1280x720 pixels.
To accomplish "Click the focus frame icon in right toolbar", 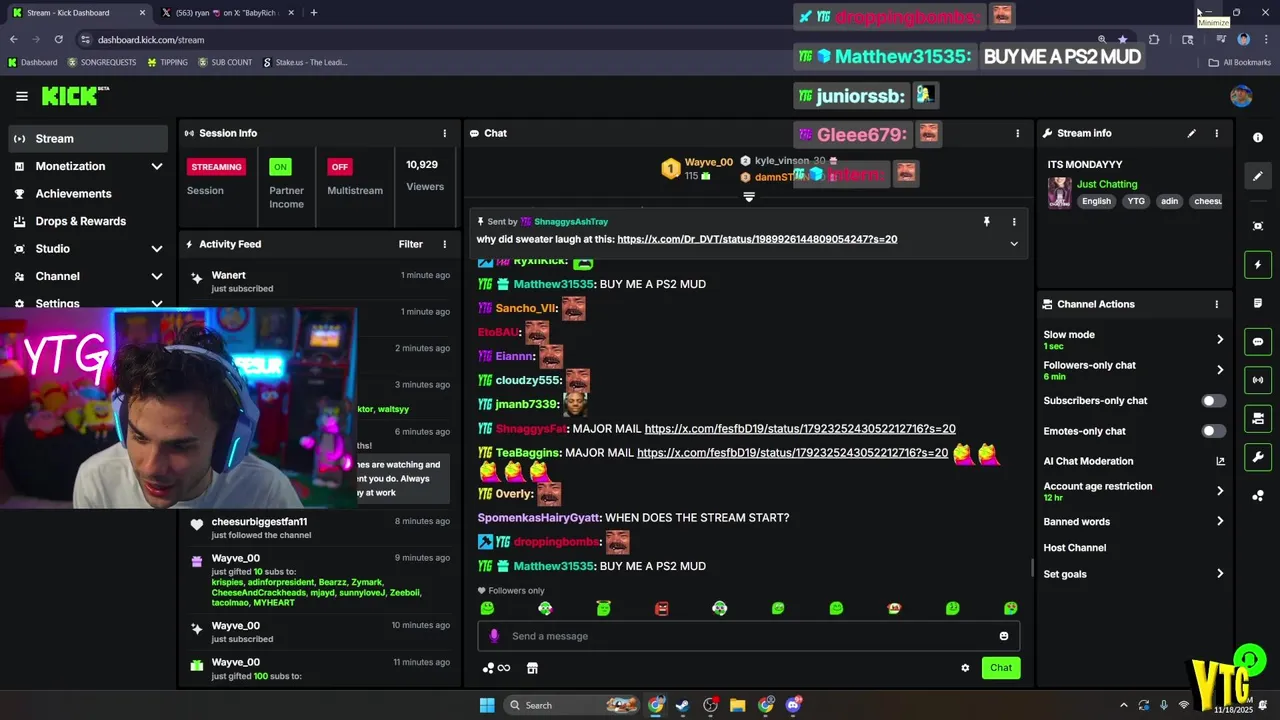I will (x=1258, y=226).
